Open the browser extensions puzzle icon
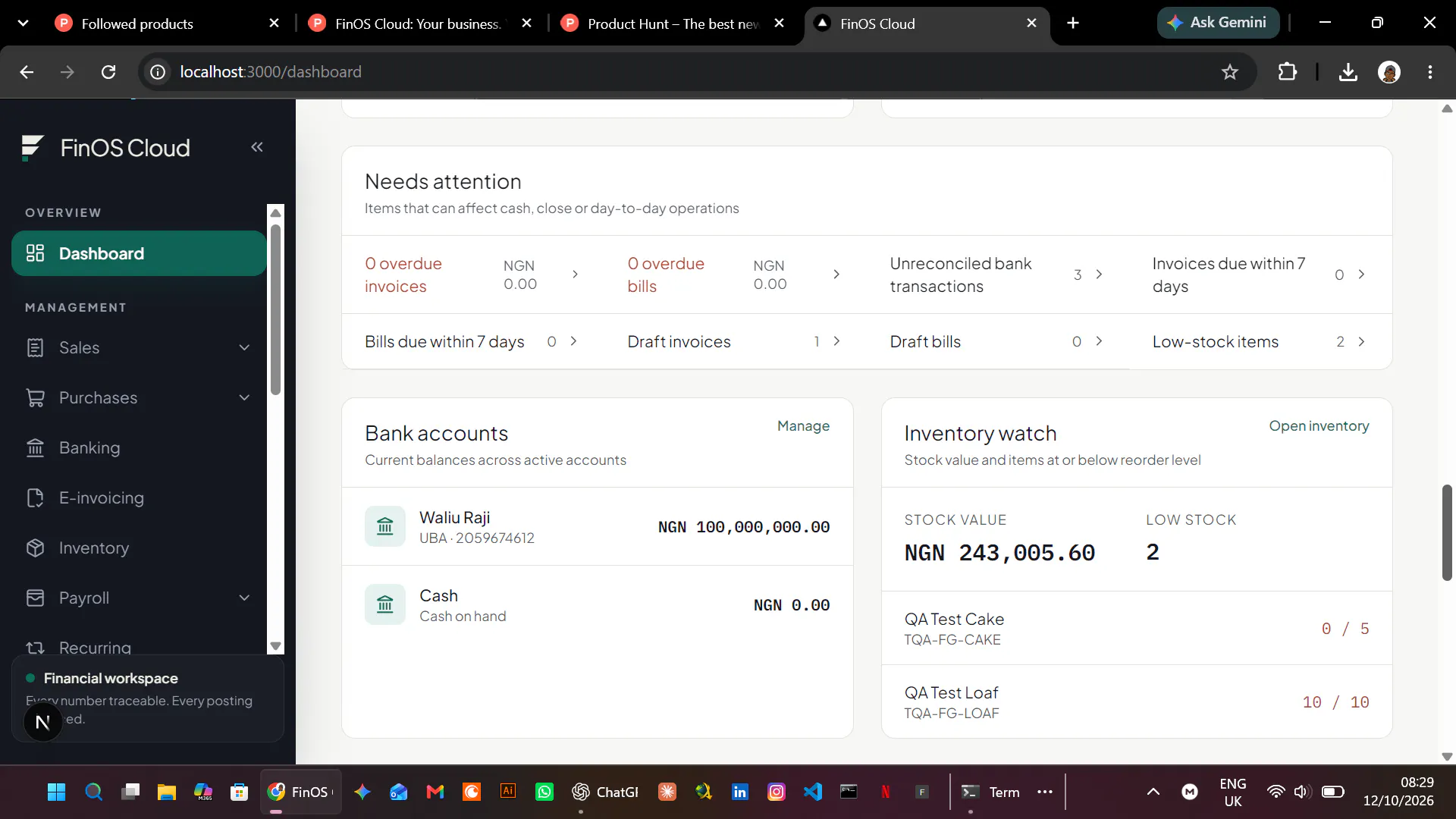1456x819 pixels. pos(1288,72)
